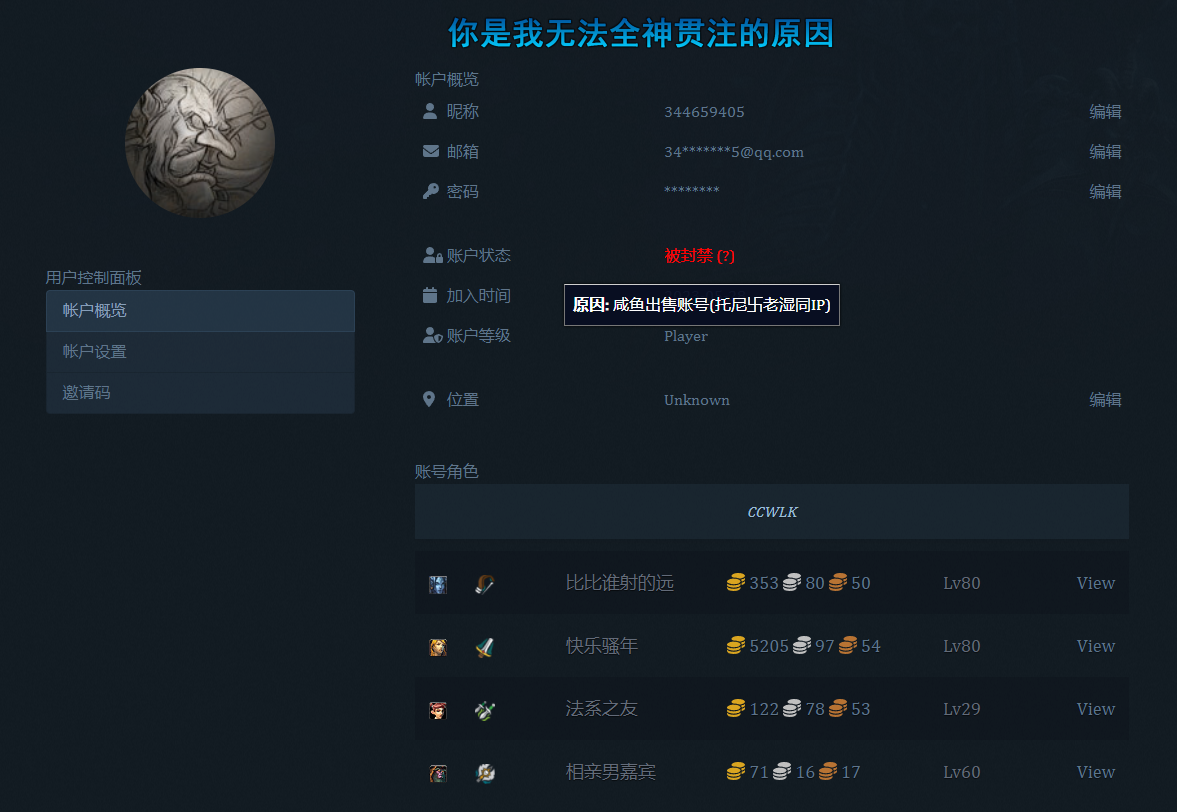
Task: Click the key icon beside 密码
Action: (430, 192)
